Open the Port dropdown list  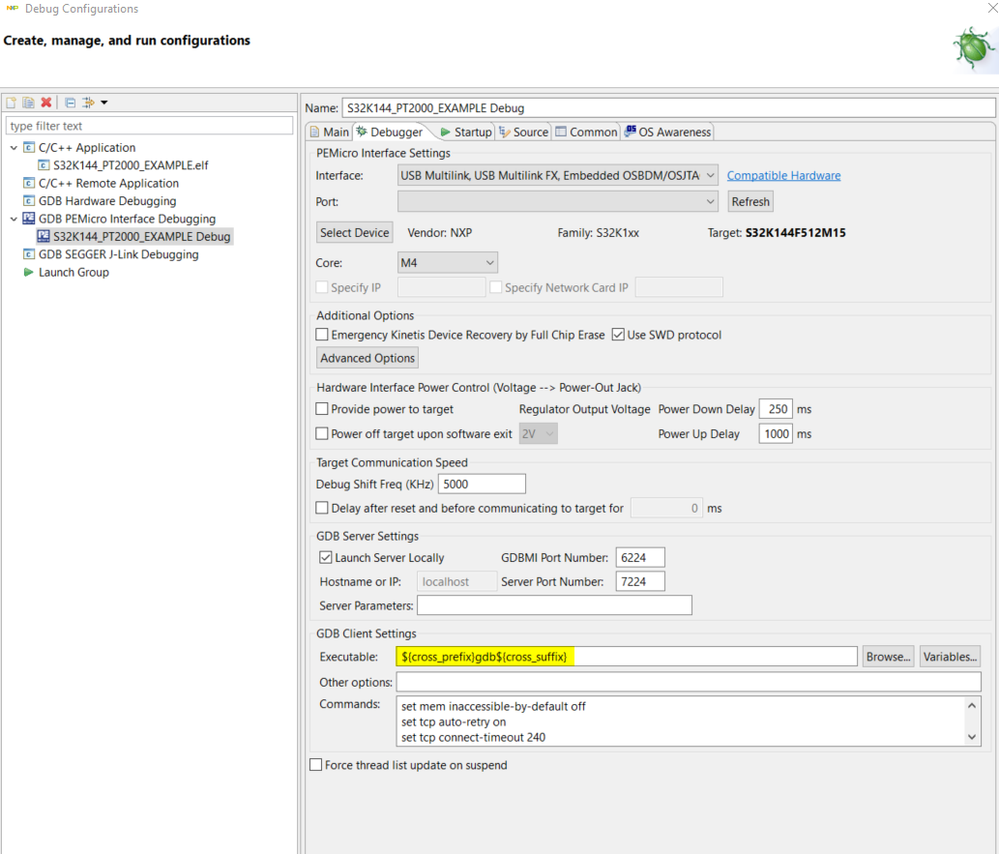pyautogui.click(x=557, y=201)
